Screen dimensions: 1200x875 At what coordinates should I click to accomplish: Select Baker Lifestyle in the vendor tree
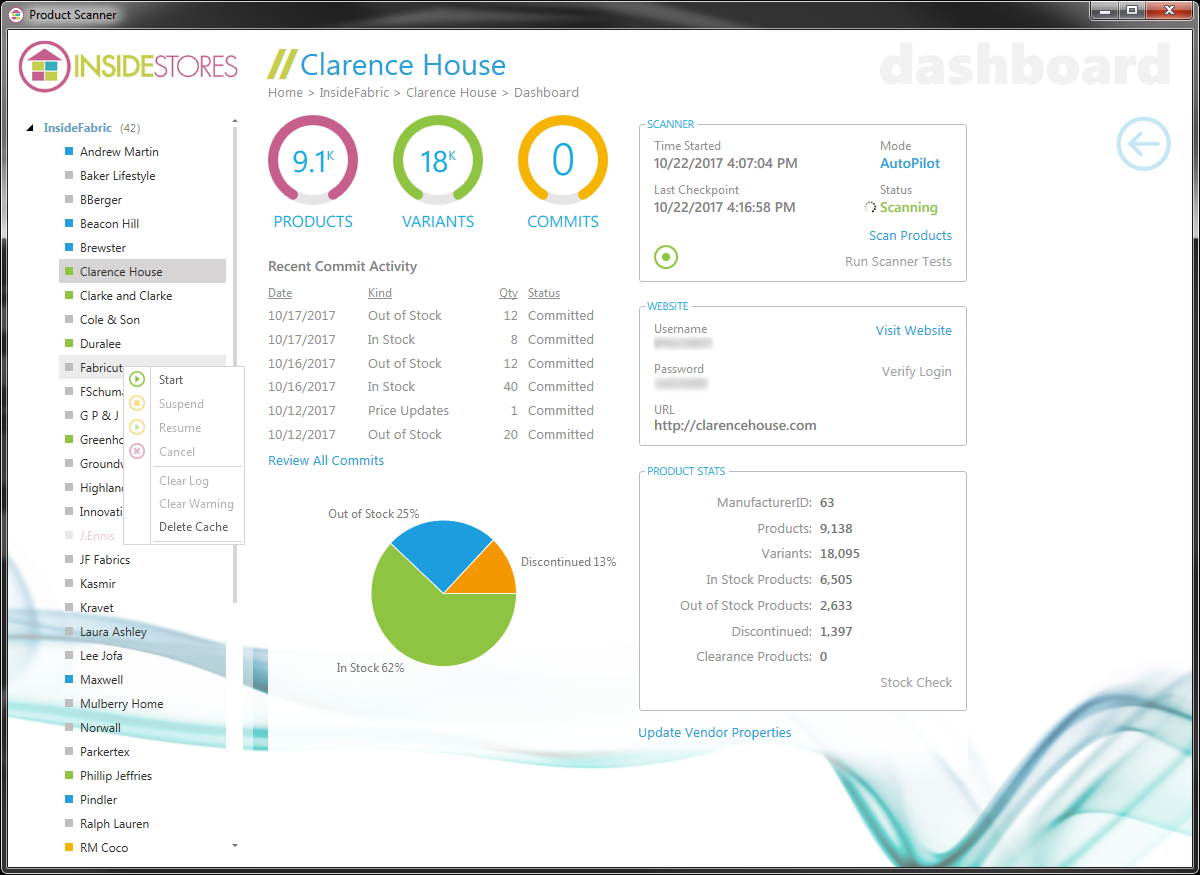pos(118,176)
